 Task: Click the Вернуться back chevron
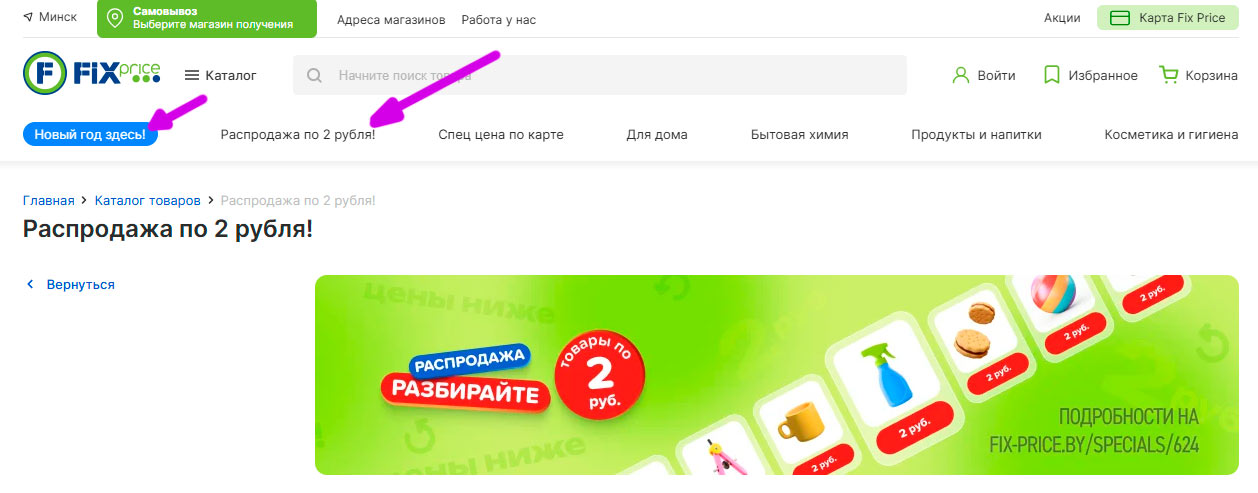pyautogui.click(x=30, y=285)
